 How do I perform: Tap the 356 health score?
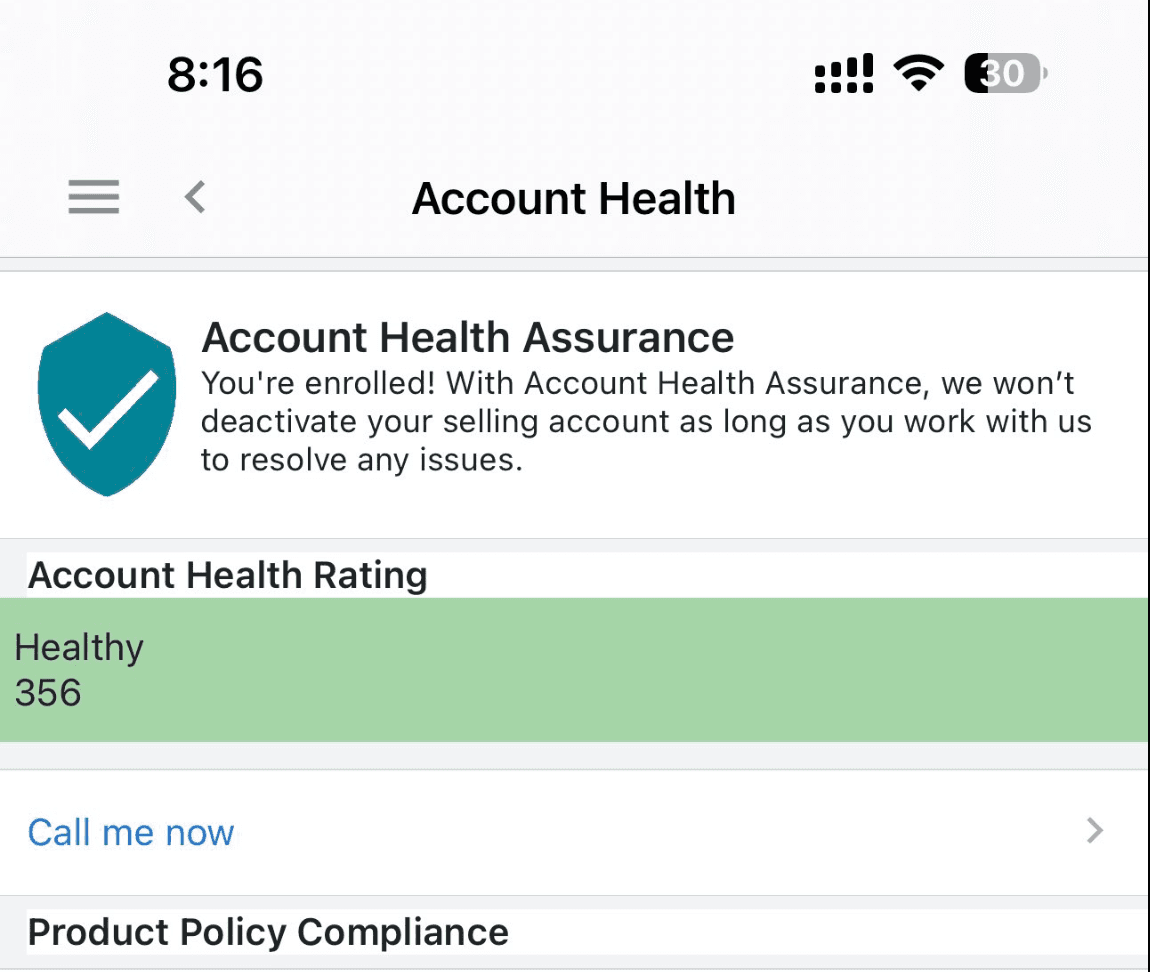[48, 693]
